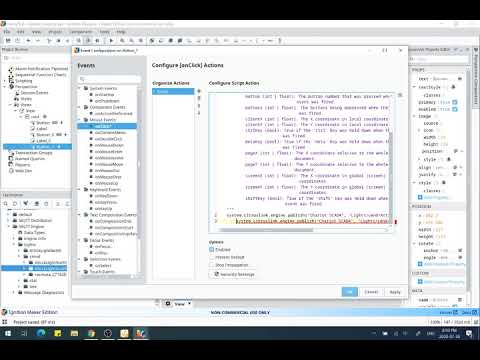Click the Cancel button in the dialog
Screen dimensions: 480x360
(x=371, y=292)
